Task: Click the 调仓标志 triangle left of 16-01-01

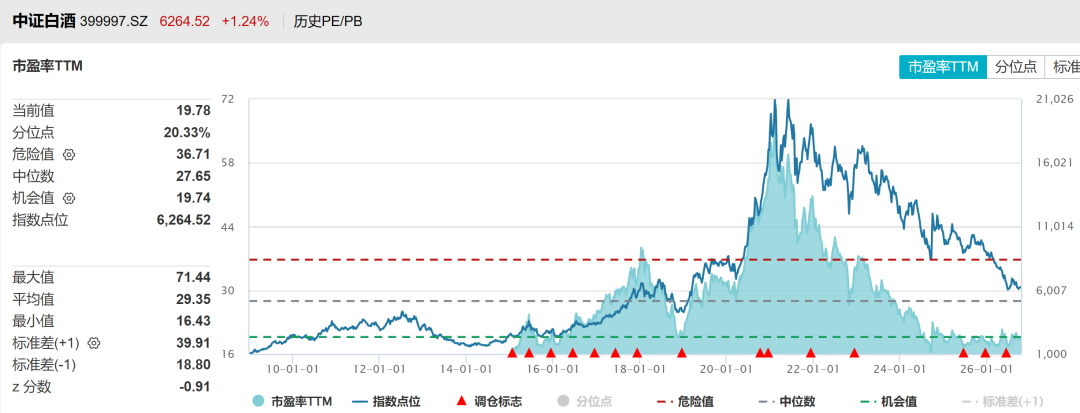Action: (x=550, y=353)
